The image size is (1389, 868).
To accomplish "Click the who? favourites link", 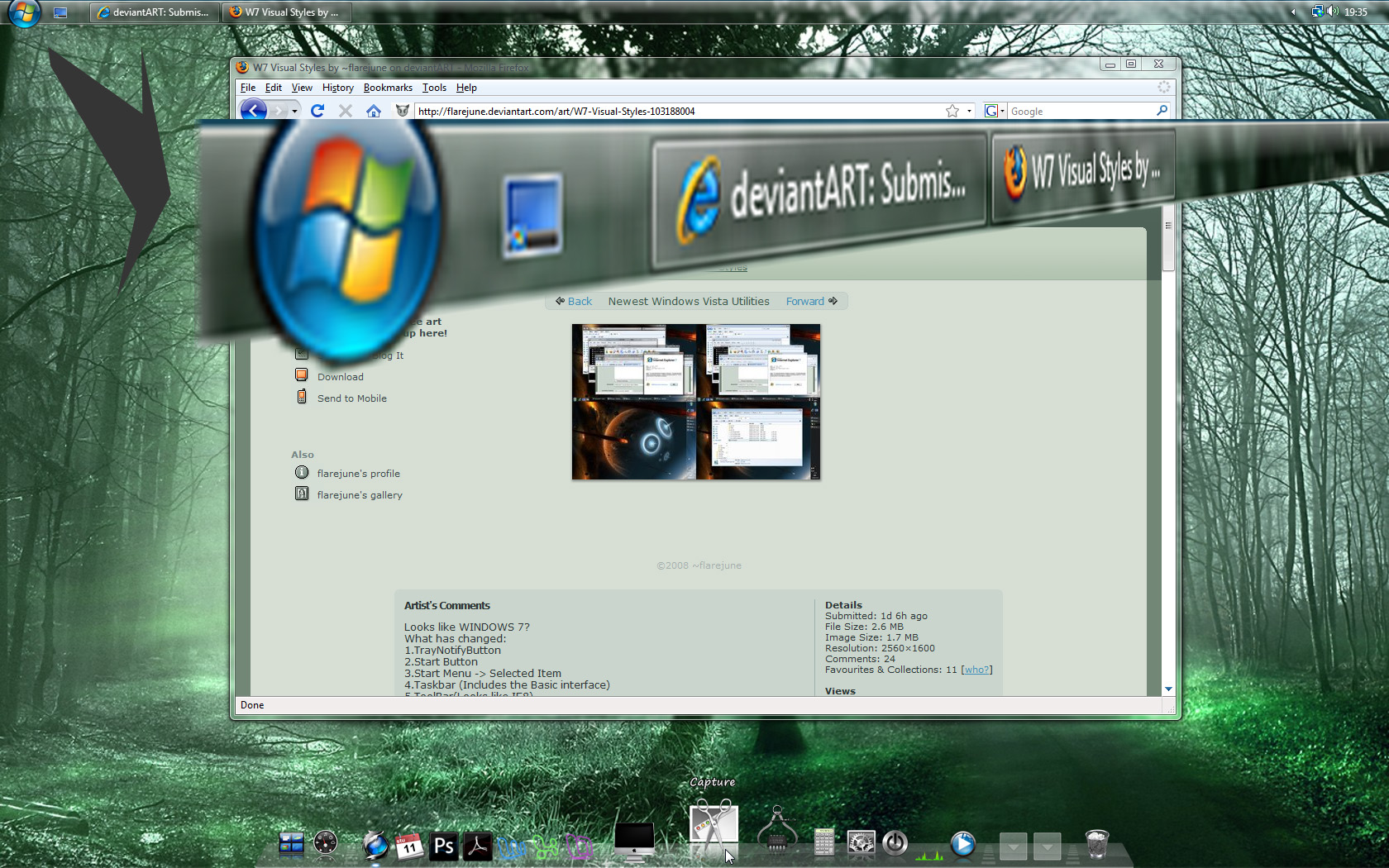I will tap(976, 670).
